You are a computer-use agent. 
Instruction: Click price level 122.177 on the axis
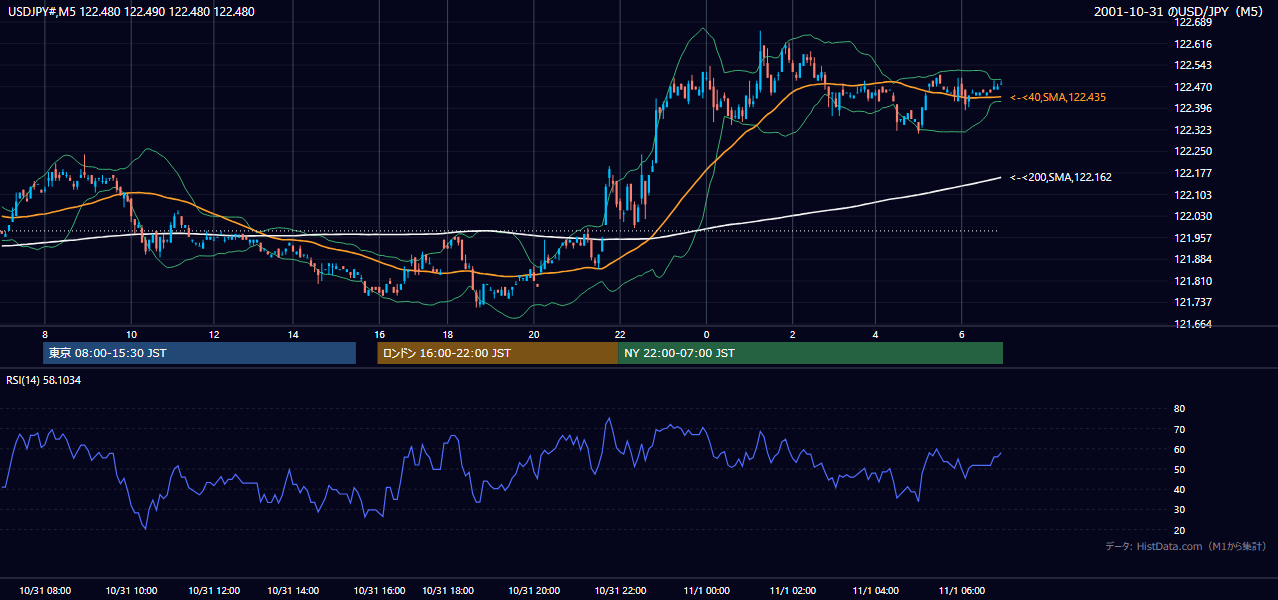[x=1194, y=173]
